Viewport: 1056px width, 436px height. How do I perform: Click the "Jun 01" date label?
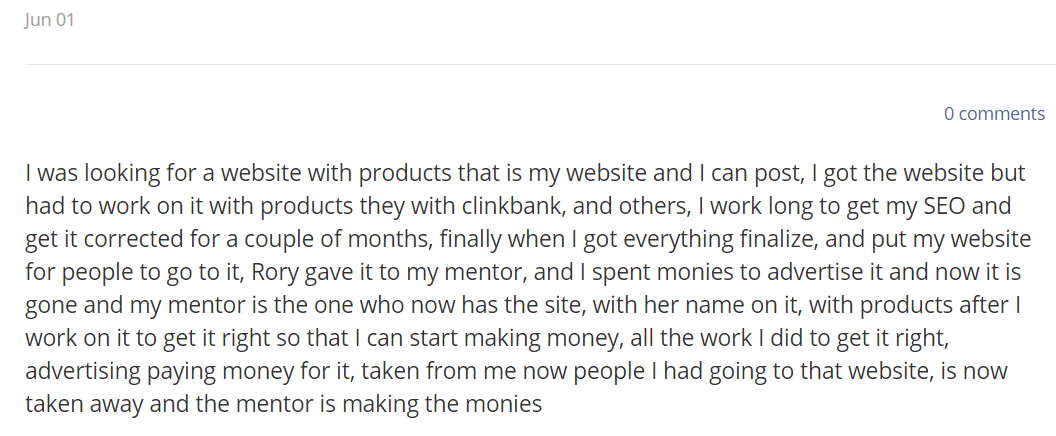click(x=49, y=20)
